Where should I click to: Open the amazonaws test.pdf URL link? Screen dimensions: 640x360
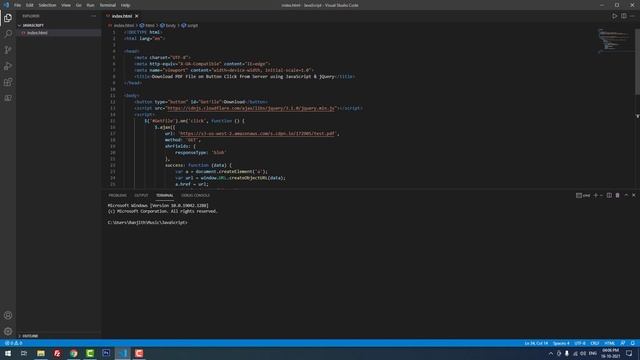click(258, 133)
